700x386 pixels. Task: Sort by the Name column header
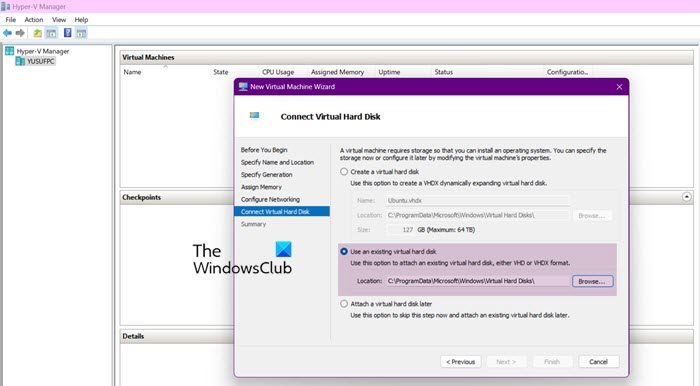132,72
